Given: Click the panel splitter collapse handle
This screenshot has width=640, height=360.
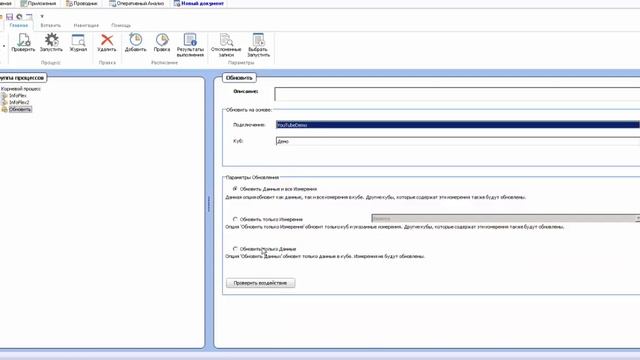Looking at the screenshot, I should point(209,203).
